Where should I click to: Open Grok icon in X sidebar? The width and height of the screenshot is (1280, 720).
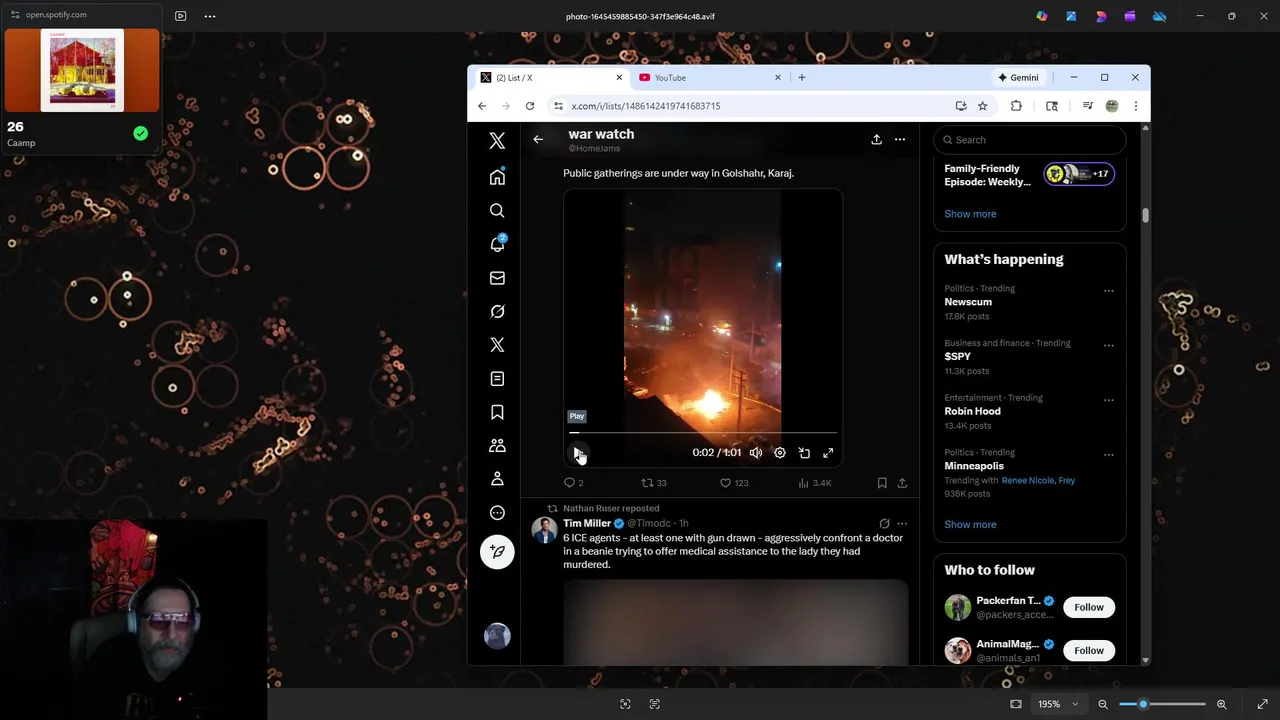click(x=497, y=311)
